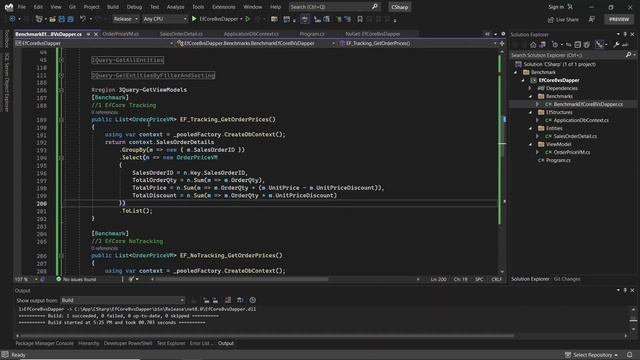Close the BenchmarkEf...BVsDapper.cs tab
The height and width of the screenshot is (360, 640).
coord(96,34)
